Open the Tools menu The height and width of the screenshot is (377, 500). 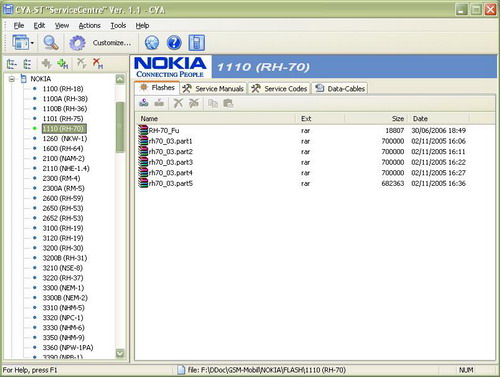118,26
